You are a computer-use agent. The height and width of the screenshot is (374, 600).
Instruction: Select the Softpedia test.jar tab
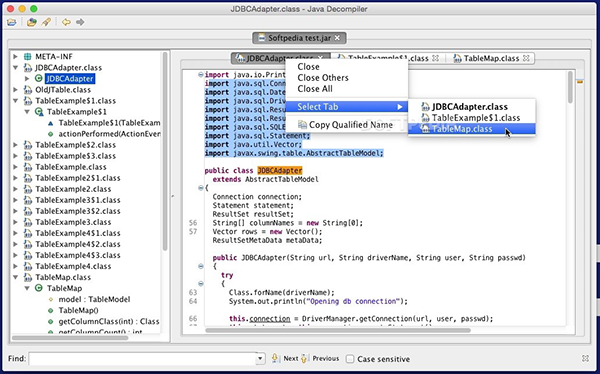[299, 38]
